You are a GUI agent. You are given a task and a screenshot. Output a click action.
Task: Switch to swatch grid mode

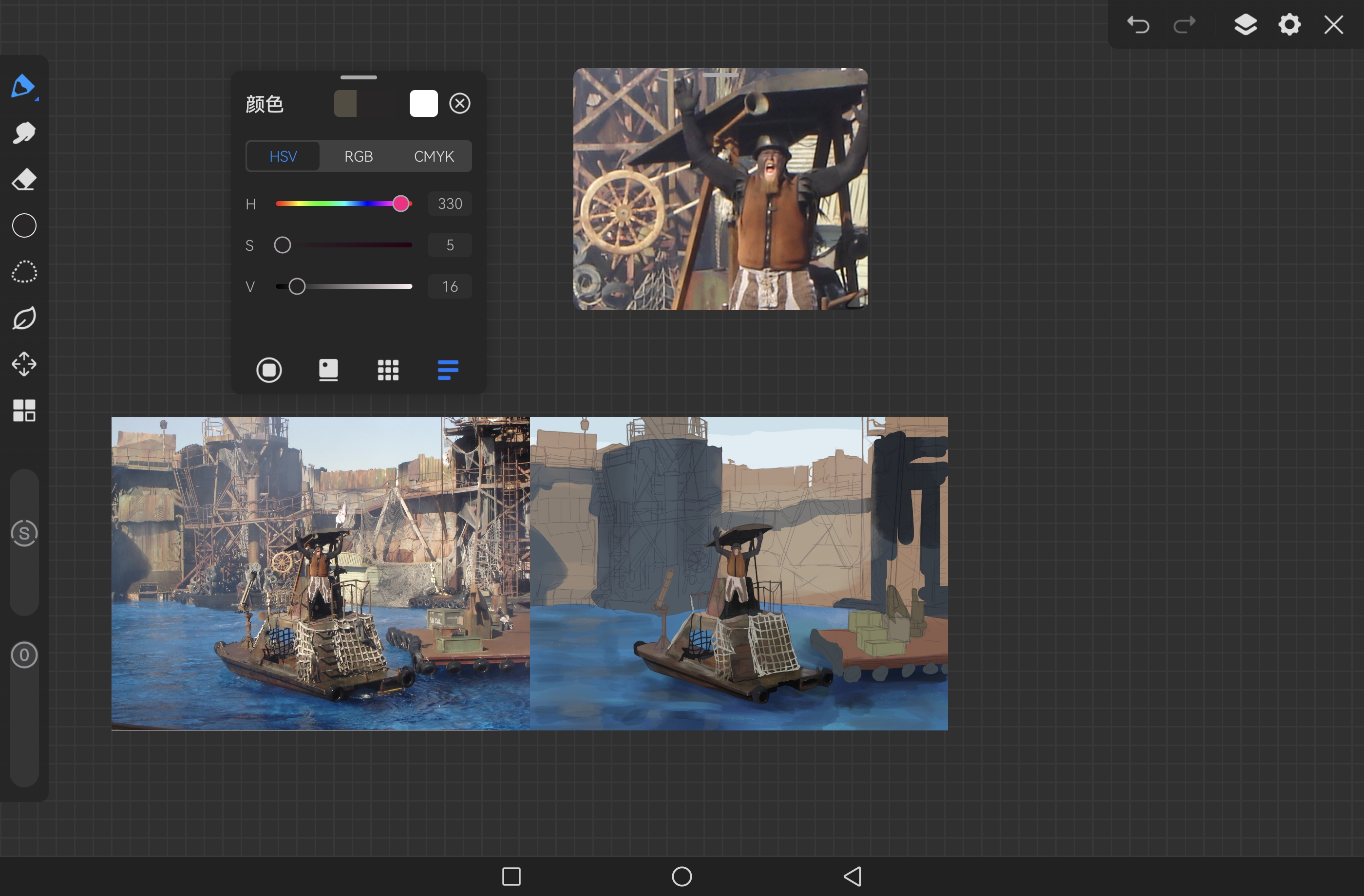click(388, 370)
